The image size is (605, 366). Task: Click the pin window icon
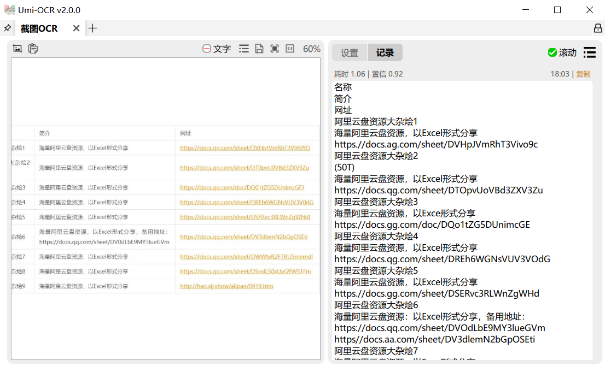7,28
